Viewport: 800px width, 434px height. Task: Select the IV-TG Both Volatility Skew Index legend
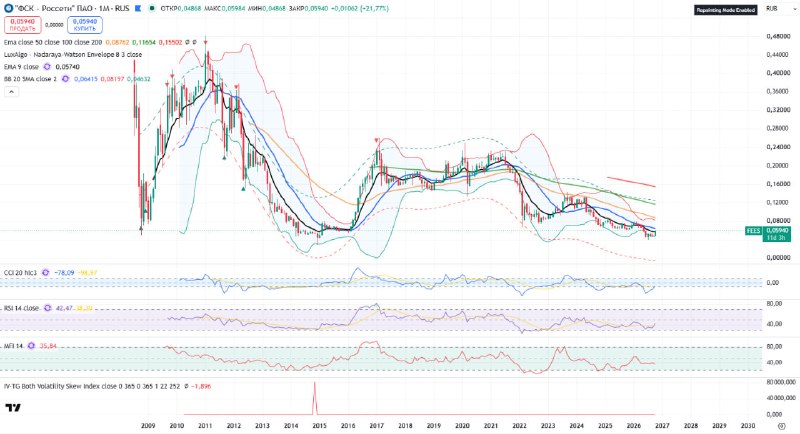coord(92,387)
